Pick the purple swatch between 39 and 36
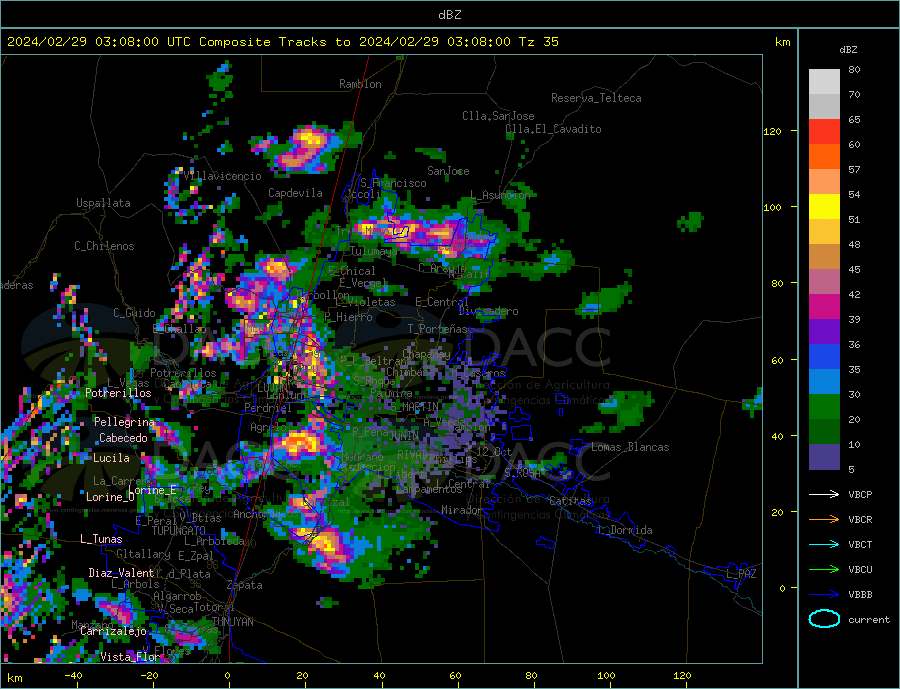The image size is (900, 689). 824,332
